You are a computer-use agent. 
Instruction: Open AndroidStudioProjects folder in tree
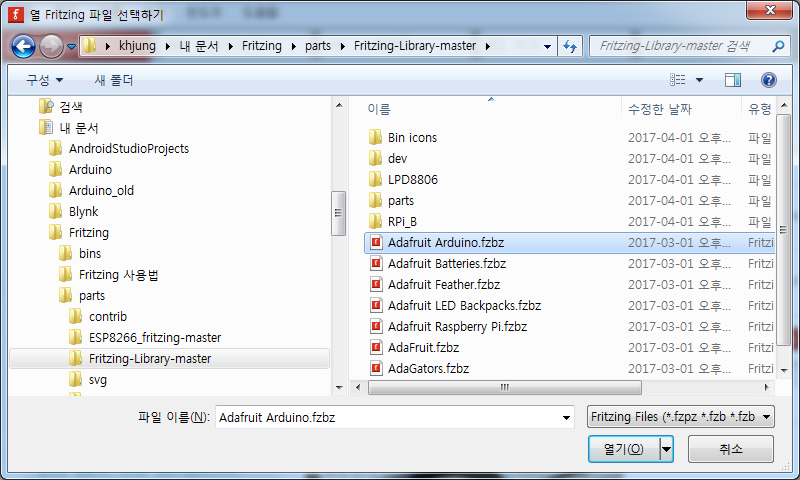(x=129, y=148)
